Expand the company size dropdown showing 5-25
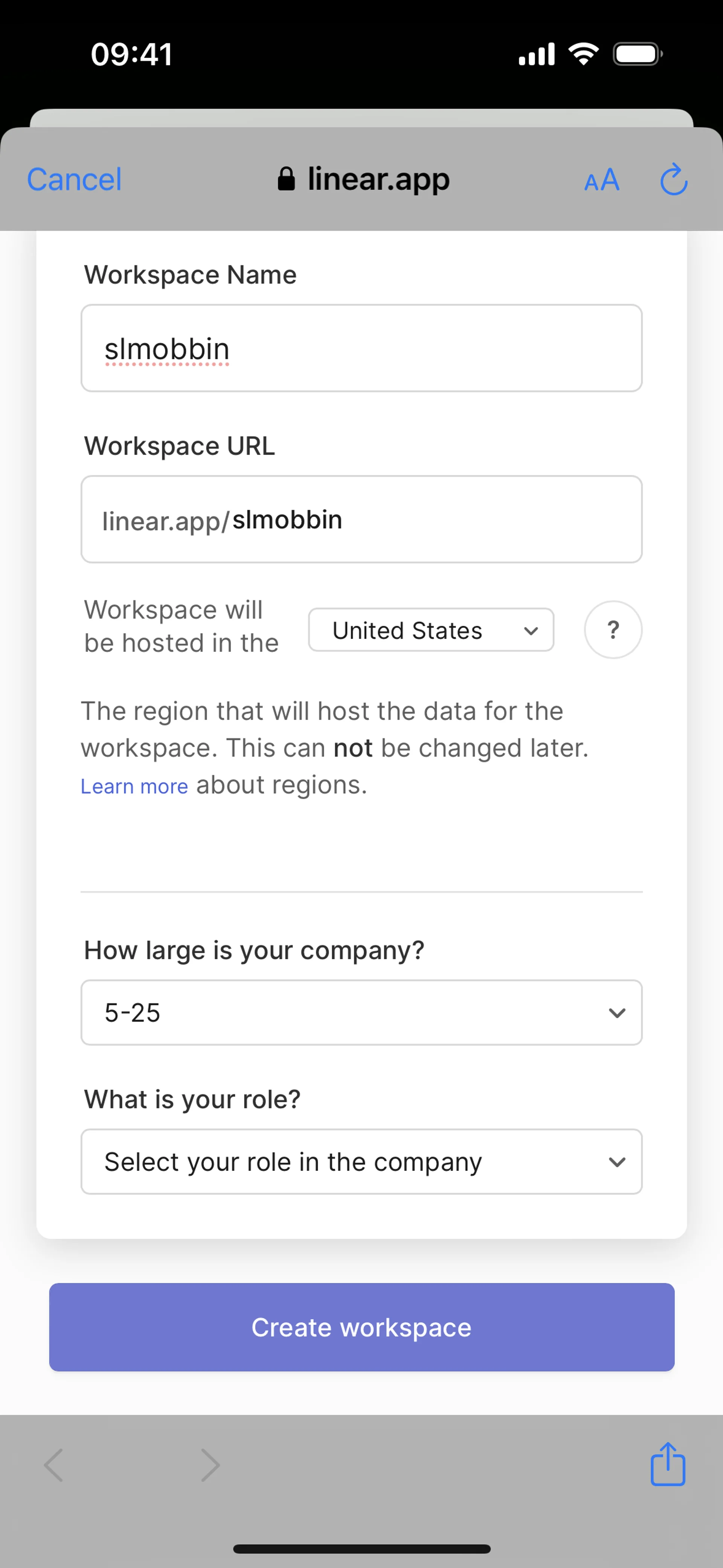Image resolution: width=723 pixels, height=1568 pixels. [x=361, y=1013]
